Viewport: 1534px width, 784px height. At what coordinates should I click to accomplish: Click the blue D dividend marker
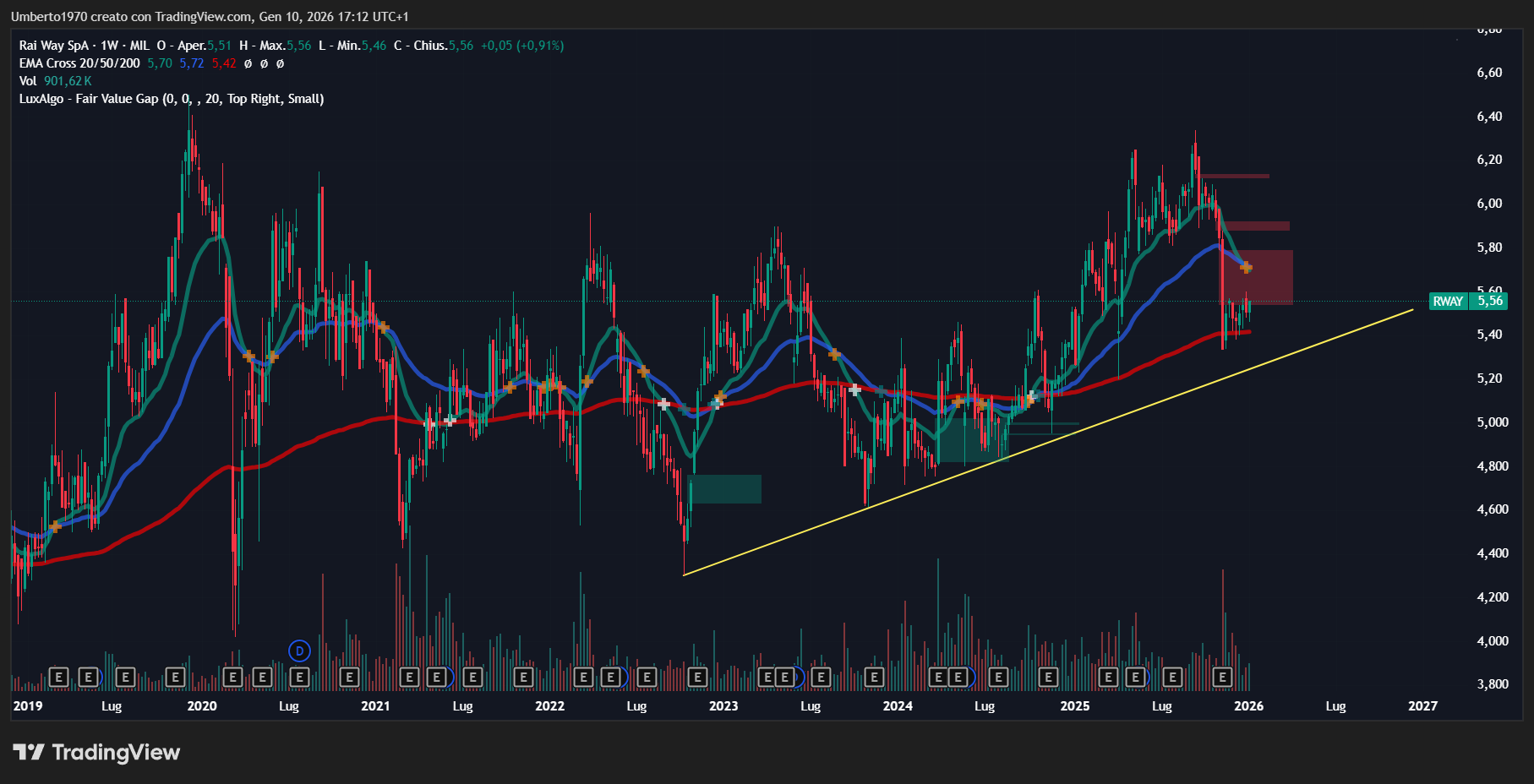pyautogui.click(x=299, y=651)
